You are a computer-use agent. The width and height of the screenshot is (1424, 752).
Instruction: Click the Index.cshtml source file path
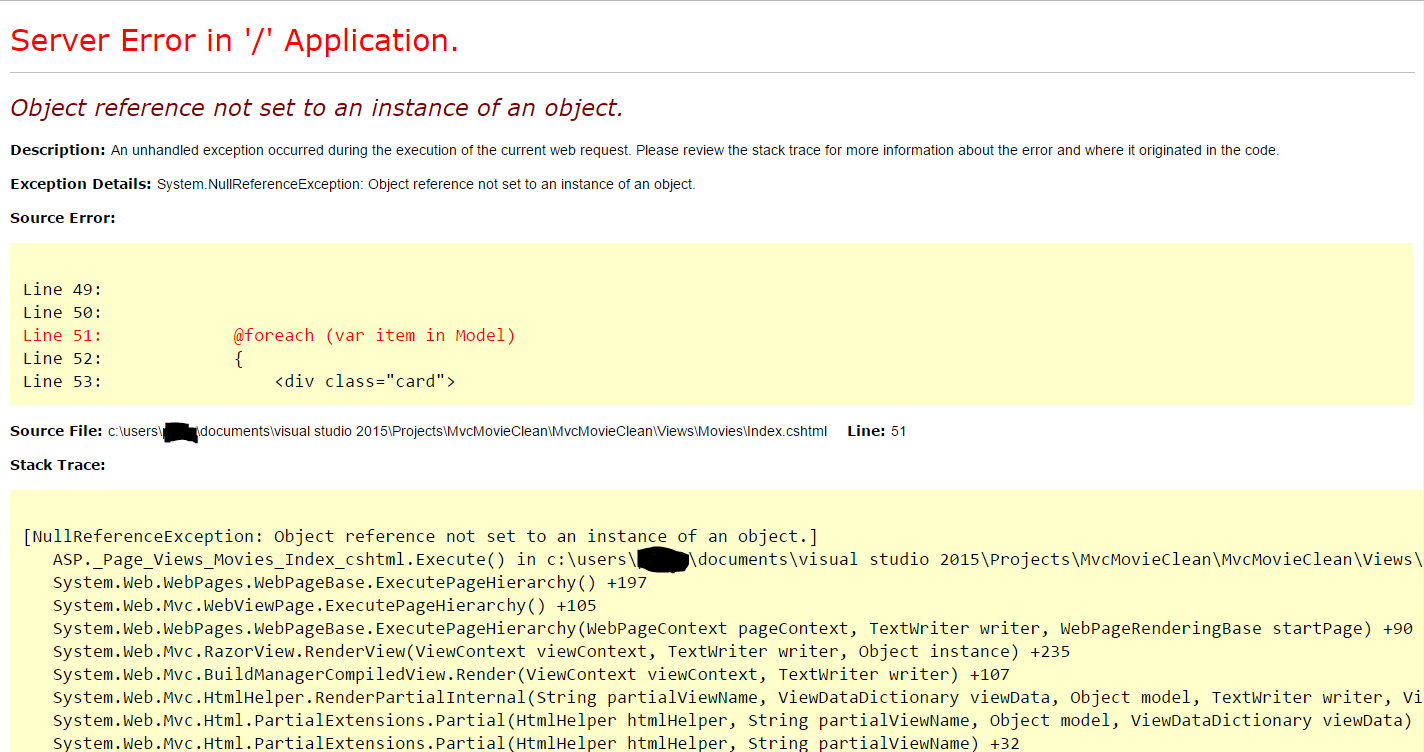[x=468, y=432]
